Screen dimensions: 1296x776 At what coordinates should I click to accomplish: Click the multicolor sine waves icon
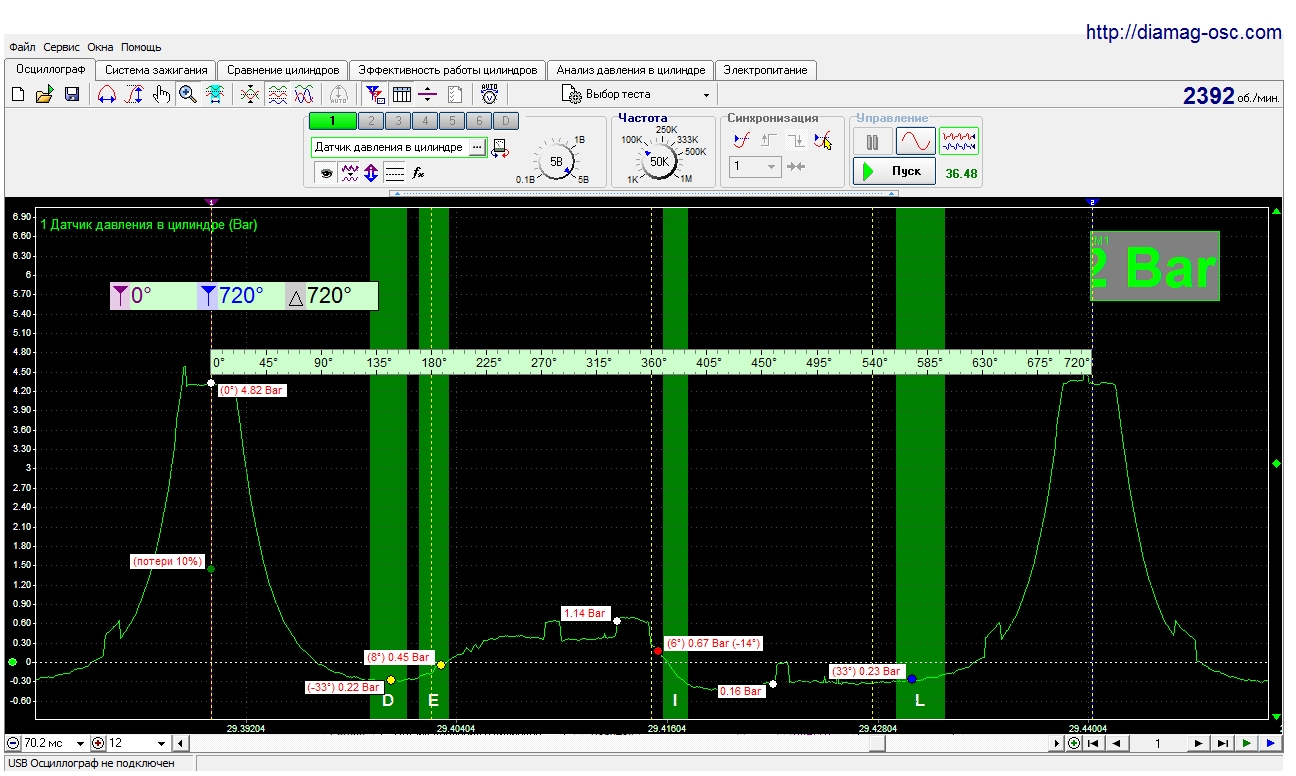click(x=305, y=94)
